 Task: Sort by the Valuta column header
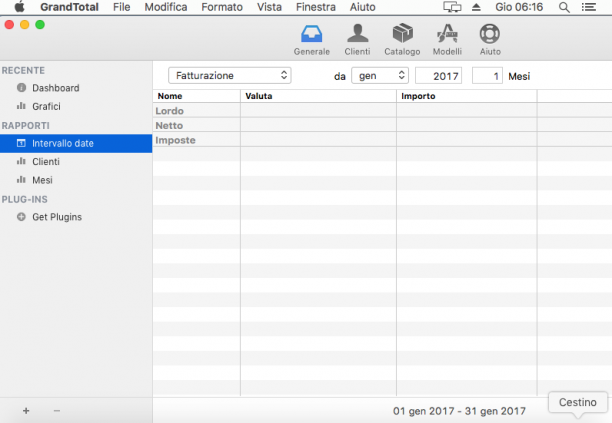318,96
